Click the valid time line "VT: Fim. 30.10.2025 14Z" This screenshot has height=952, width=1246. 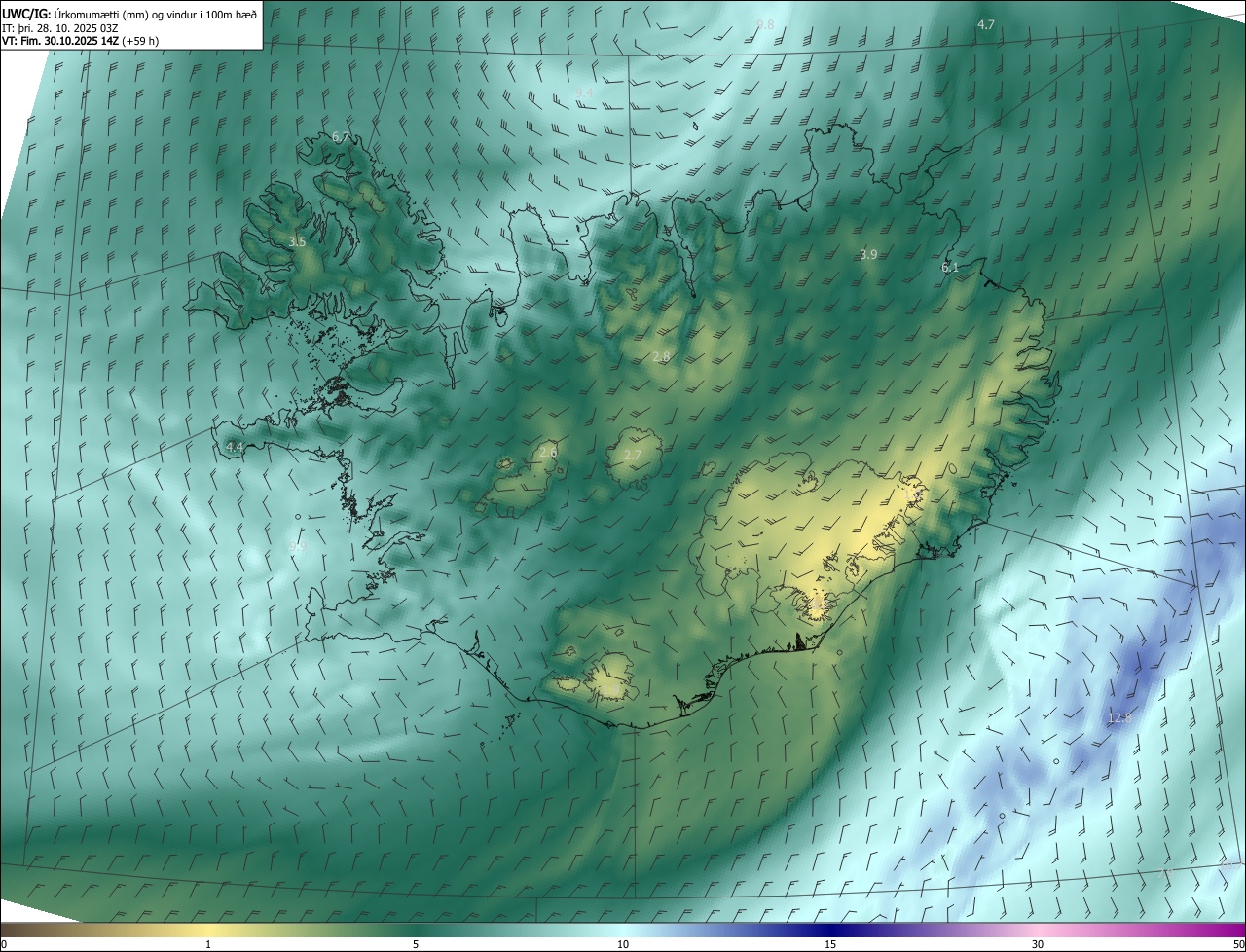[x=60, y=41]
